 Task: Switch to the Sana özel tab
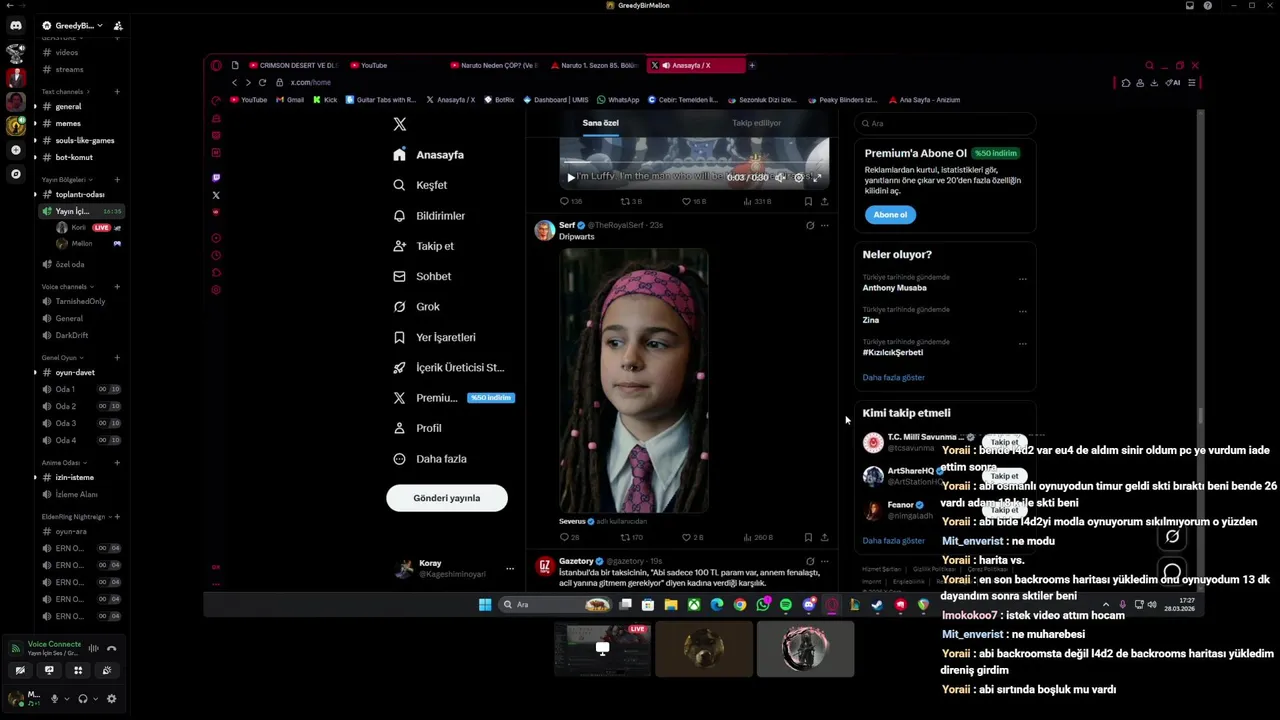click(601, 123)
